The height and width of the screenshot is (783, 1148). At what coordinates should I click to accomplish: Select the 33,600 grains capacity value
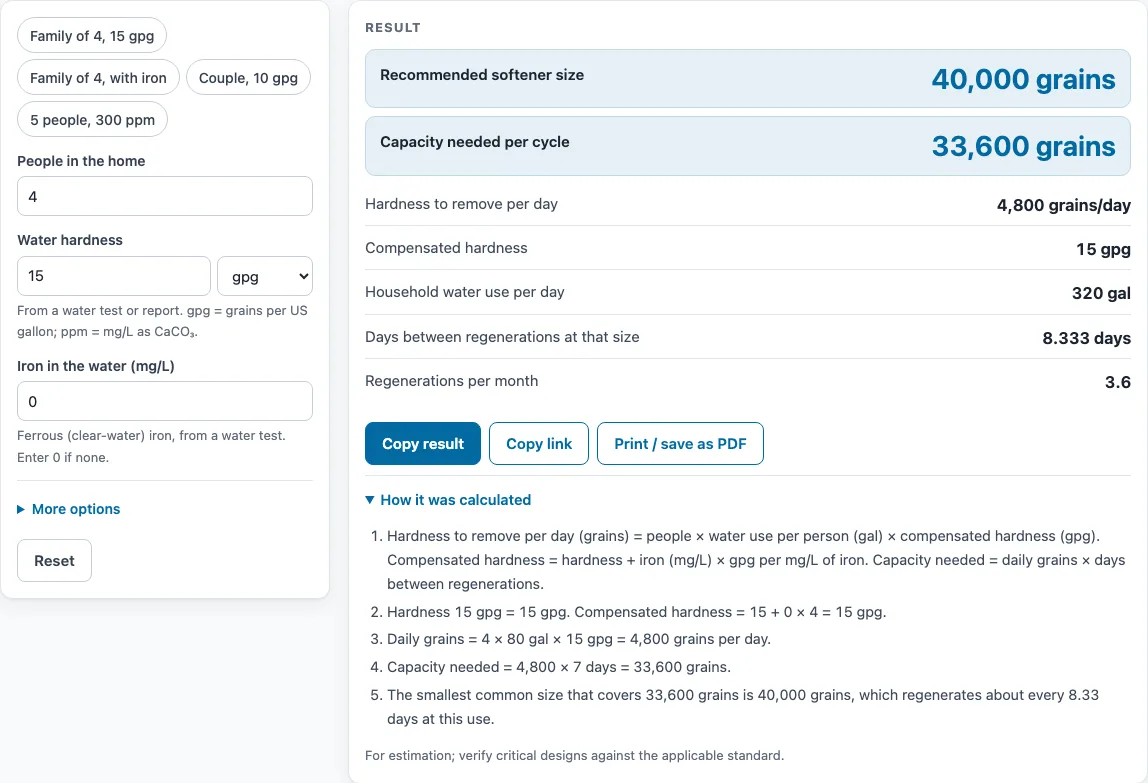(x=1023, y=146)
